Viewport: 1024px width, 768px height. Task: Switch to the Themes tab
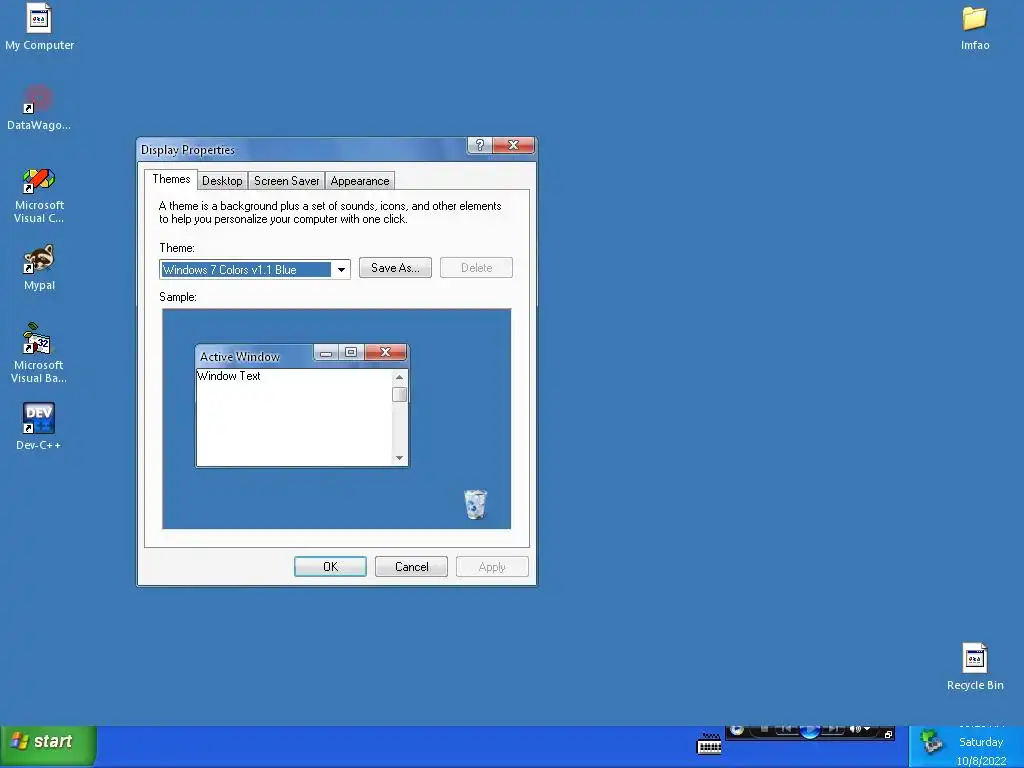[171, 180]
